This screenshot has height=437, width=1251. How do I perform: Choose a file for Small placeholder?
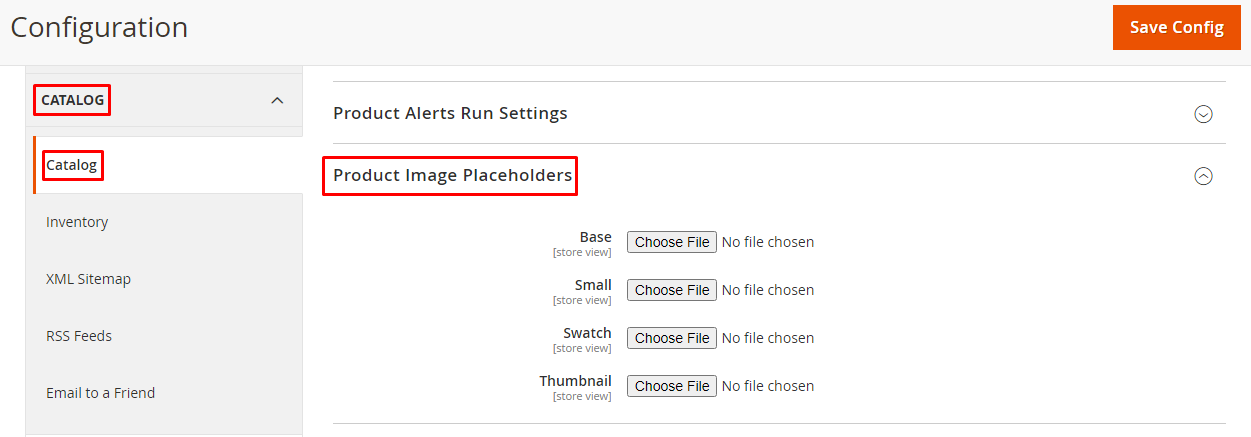point(672,290)
